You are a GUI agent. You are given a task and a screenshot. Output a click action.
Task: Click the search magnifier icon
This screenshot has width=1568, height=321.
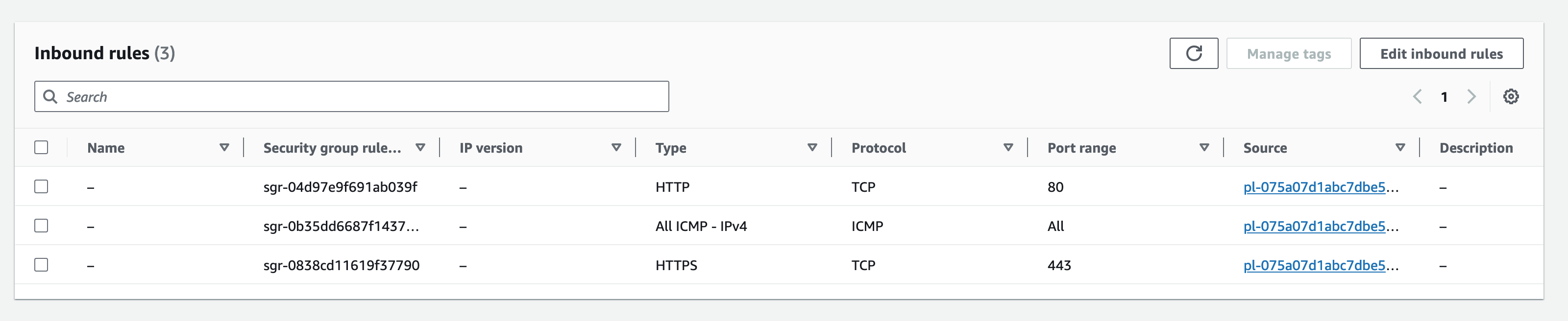51,96
